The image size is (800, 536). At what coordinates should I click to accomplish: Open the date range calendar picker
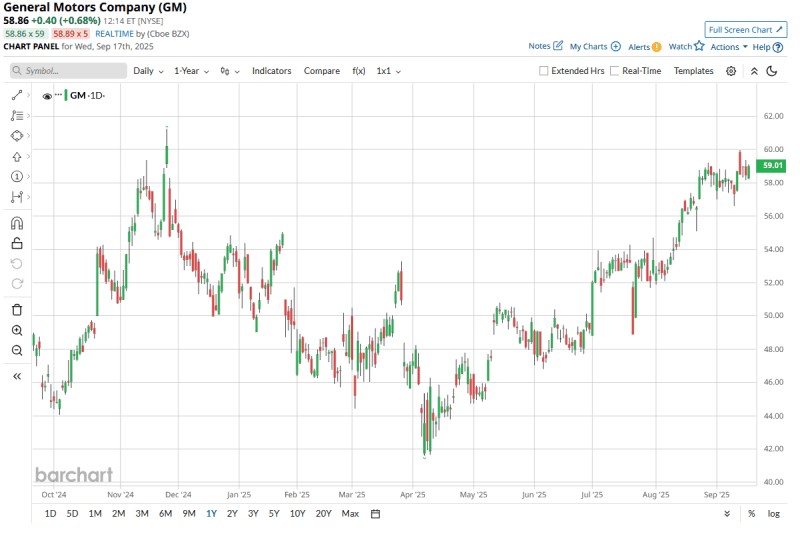(375, 514)
